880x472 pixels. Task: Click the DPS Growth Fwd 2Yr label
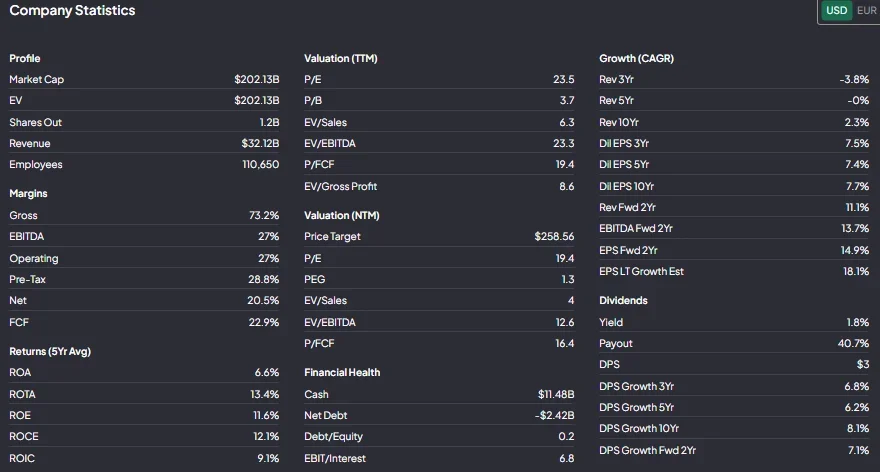647,451
